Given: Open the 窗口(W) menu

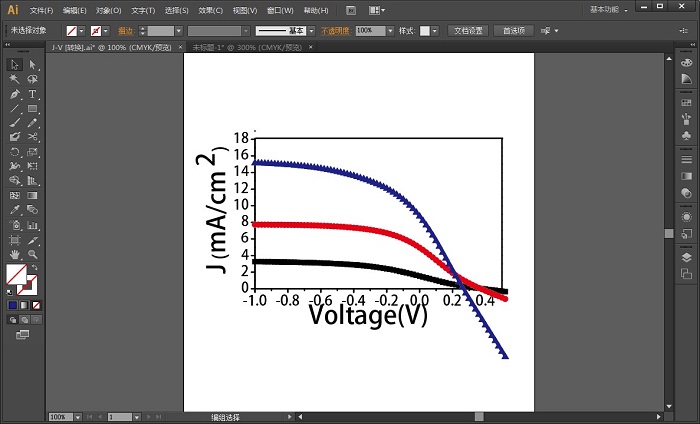Looking at the screenshot, I should tap(280, 10).
